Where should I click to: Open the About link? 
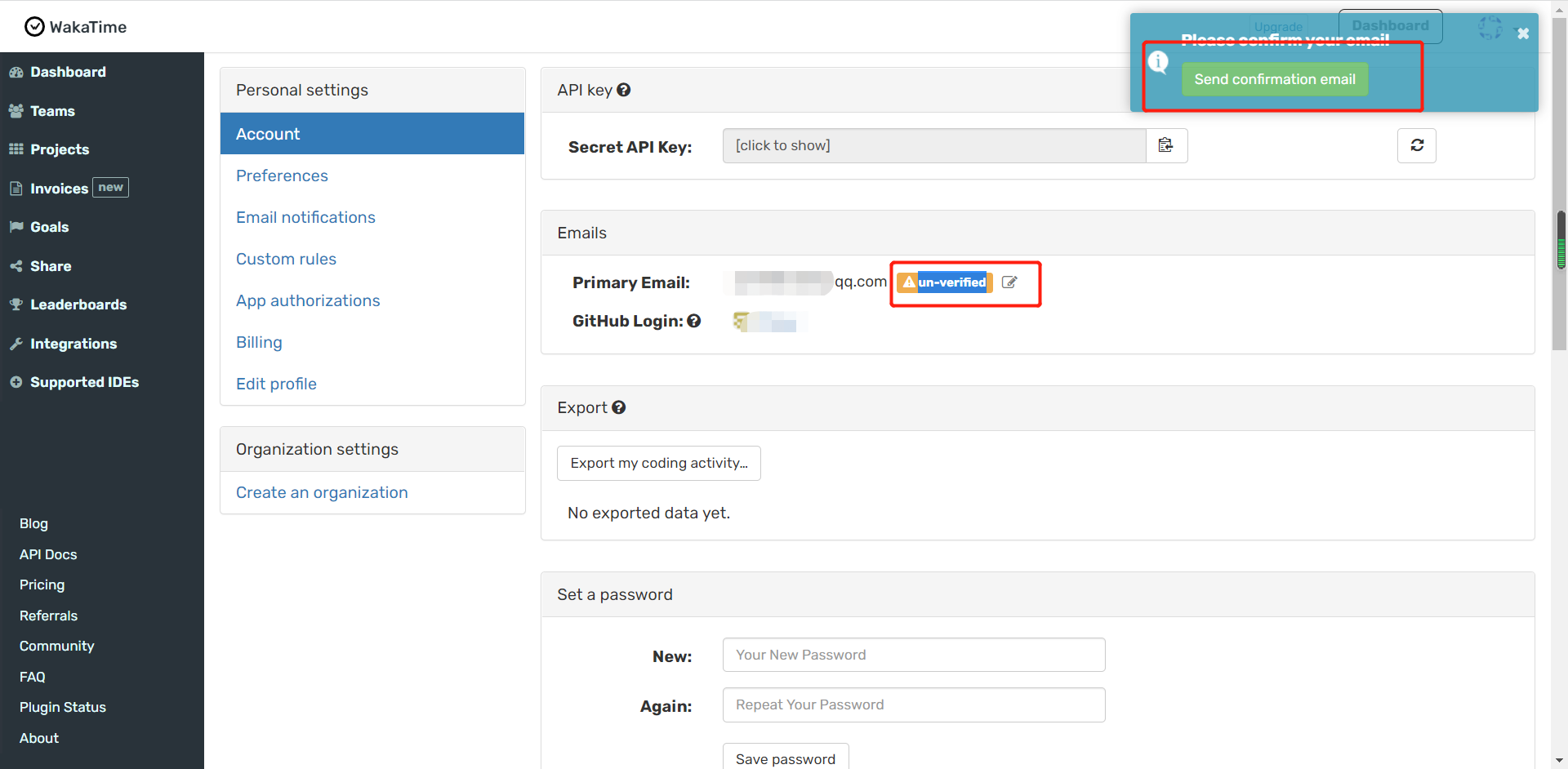38,738
